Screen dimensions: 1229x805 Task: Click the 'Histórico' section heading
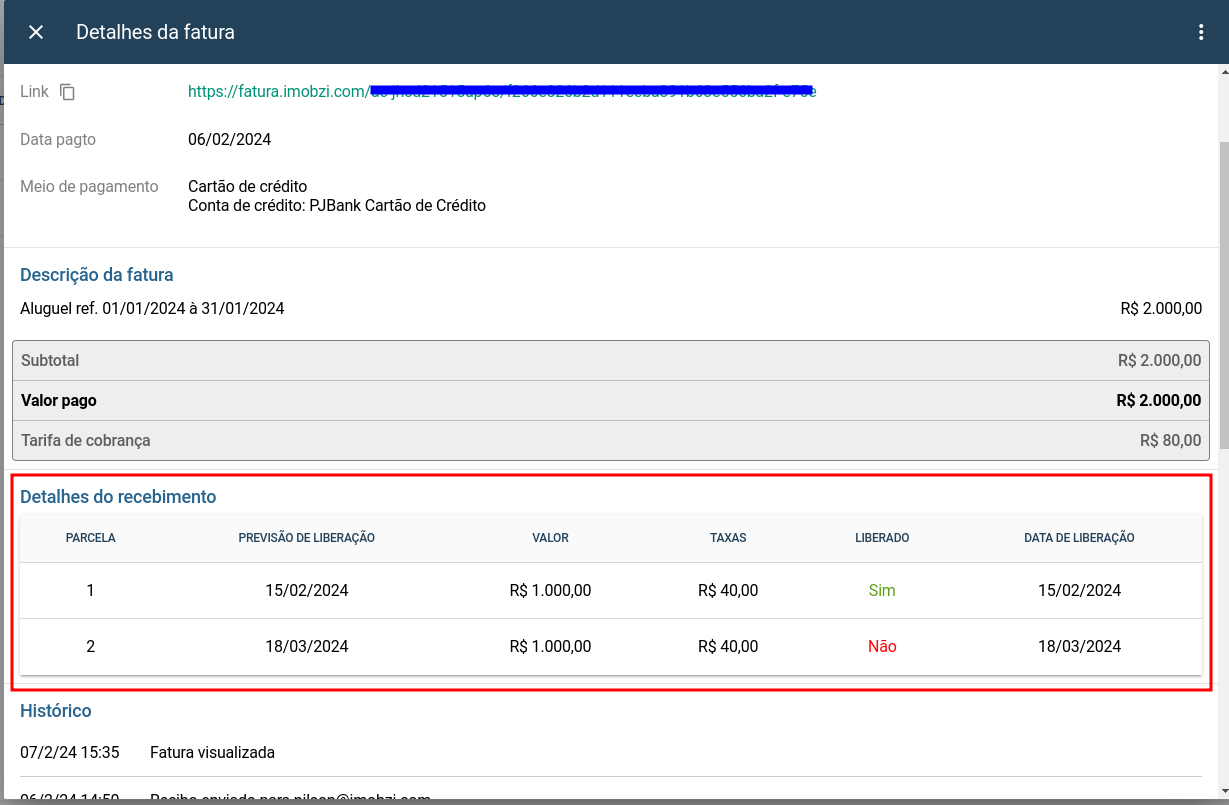[x=56, y=711]
